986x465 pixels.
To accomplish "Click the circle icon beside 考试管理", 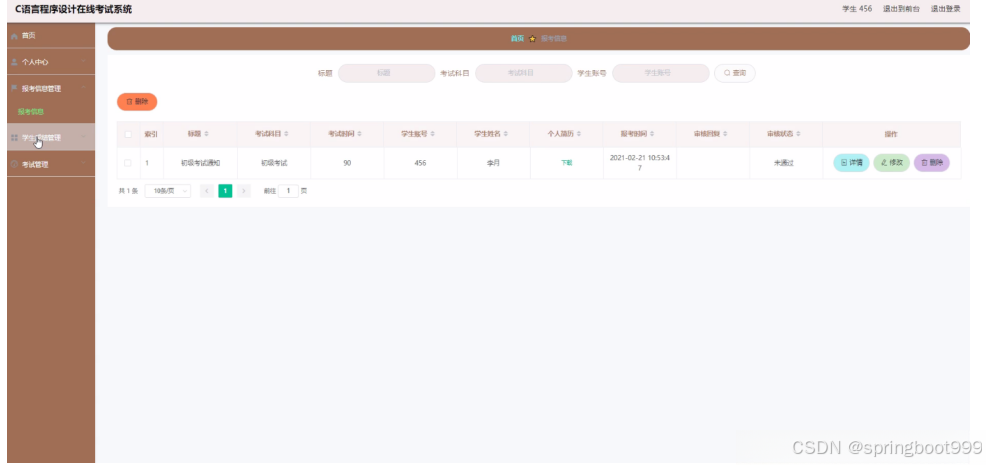I will [14, 164].
